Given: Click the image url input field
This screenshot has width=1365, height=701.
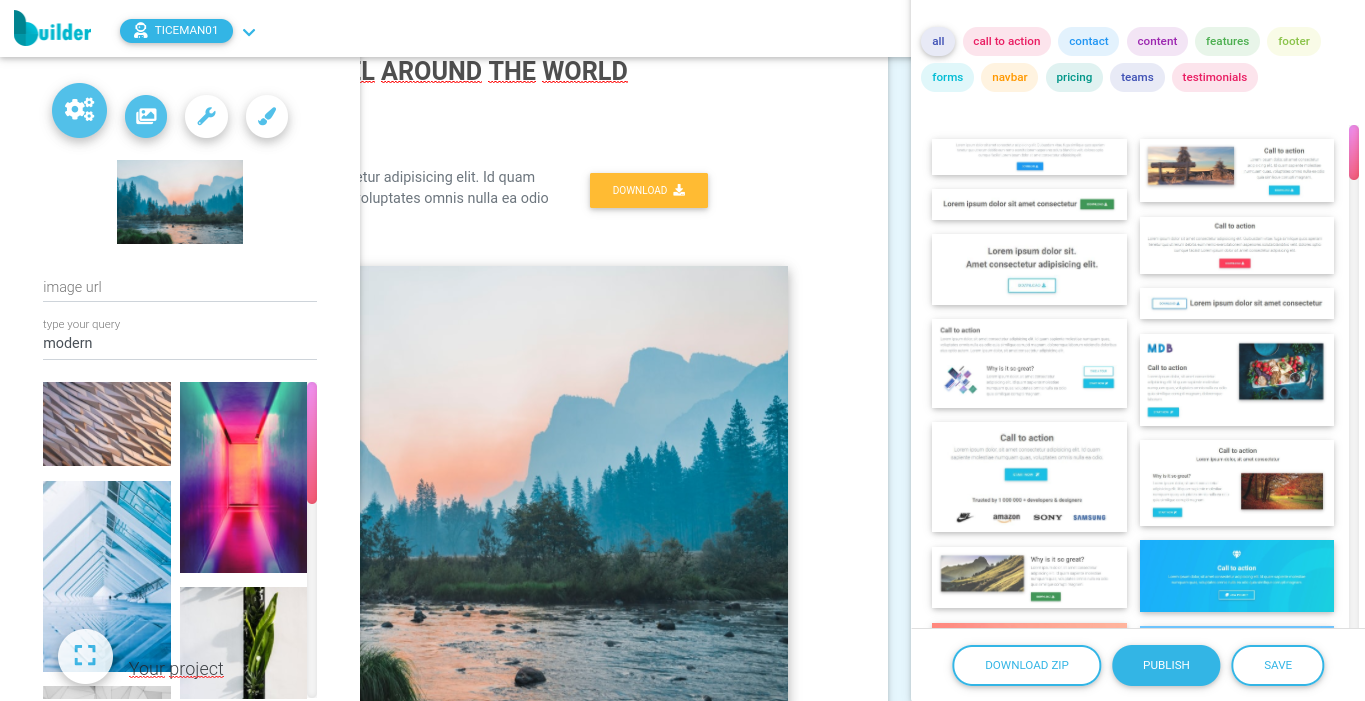Looking at the screenshot, I should coord(180,287).
